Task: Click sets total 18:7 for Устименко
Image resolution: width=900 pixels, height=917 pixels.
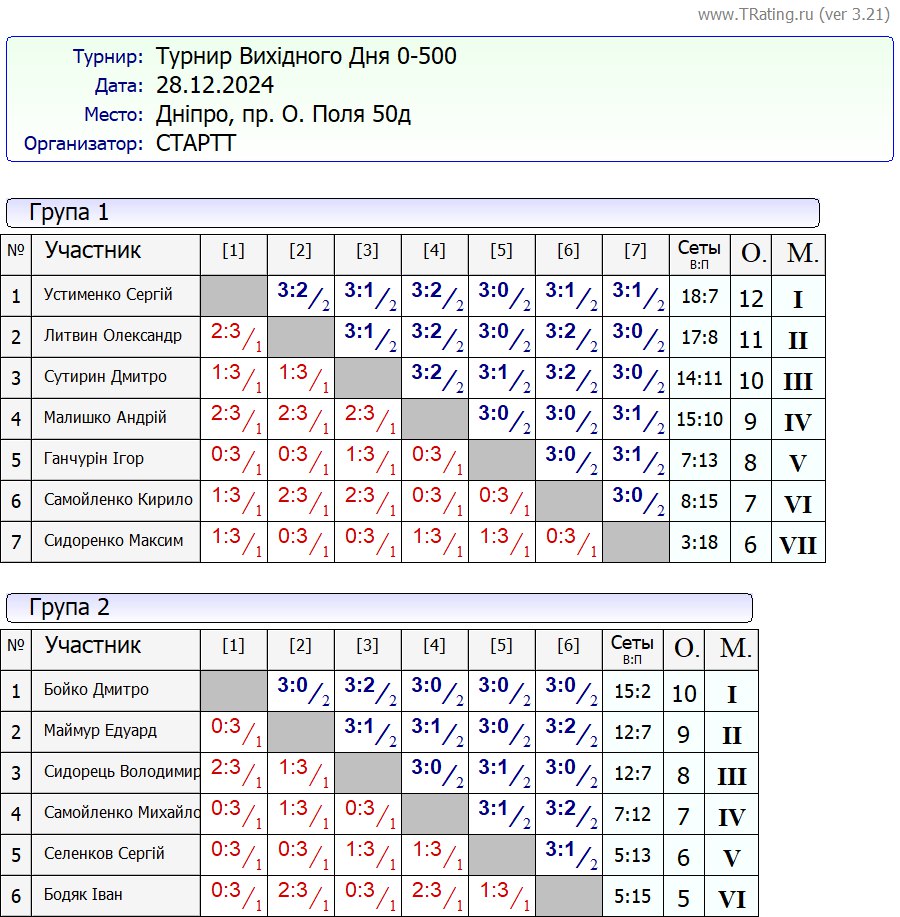Action: pos(699,297)
